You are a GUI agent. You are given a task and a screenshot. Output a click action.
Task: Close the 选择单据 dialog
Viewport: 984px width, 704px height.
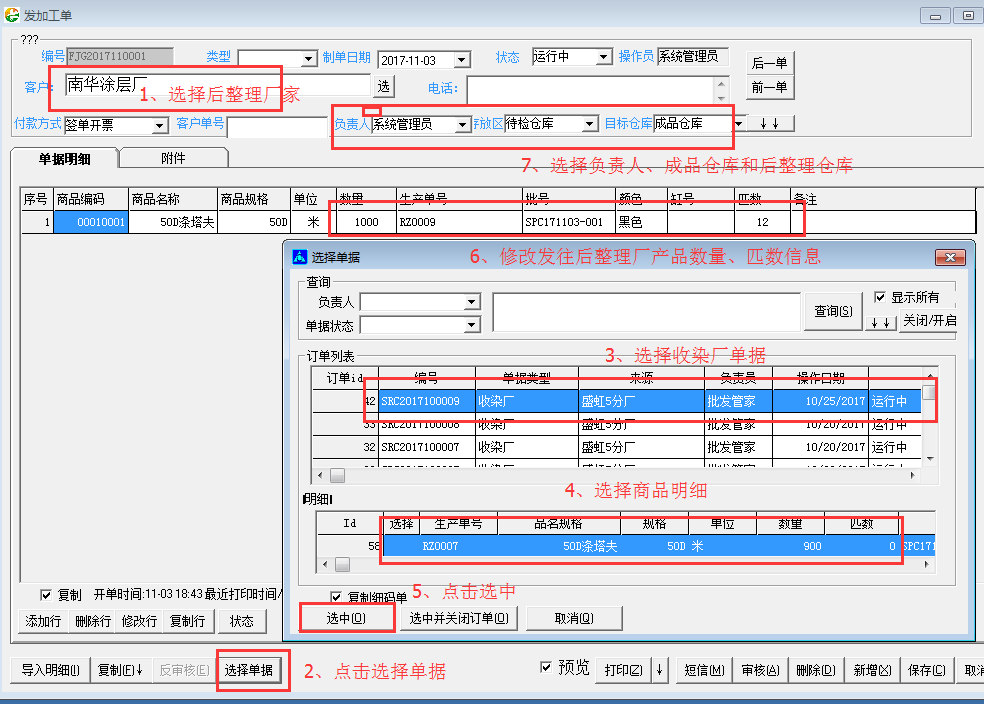(x=950, y=257)
